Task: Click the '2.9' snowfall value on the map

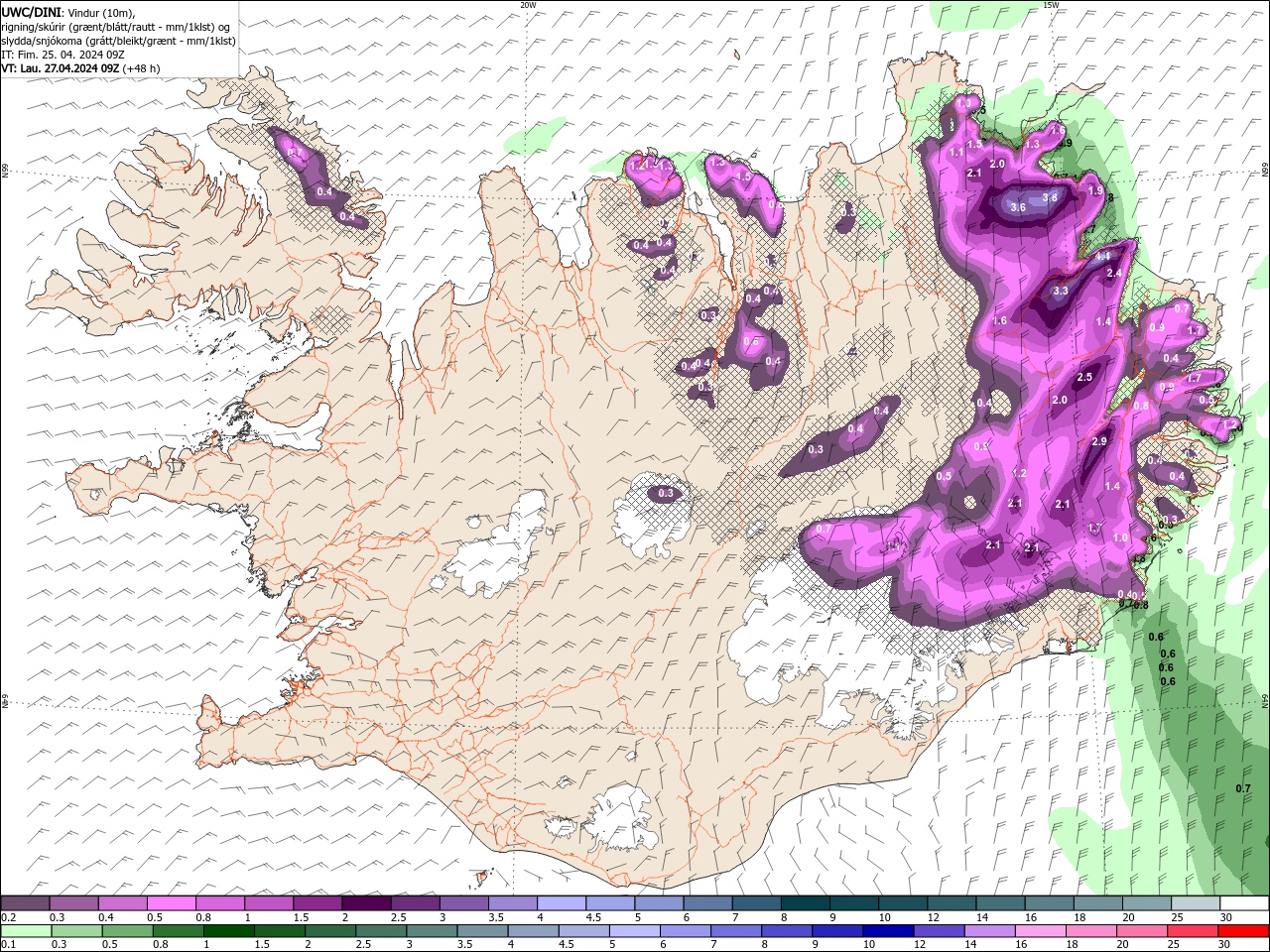Action: (1098, 441)
